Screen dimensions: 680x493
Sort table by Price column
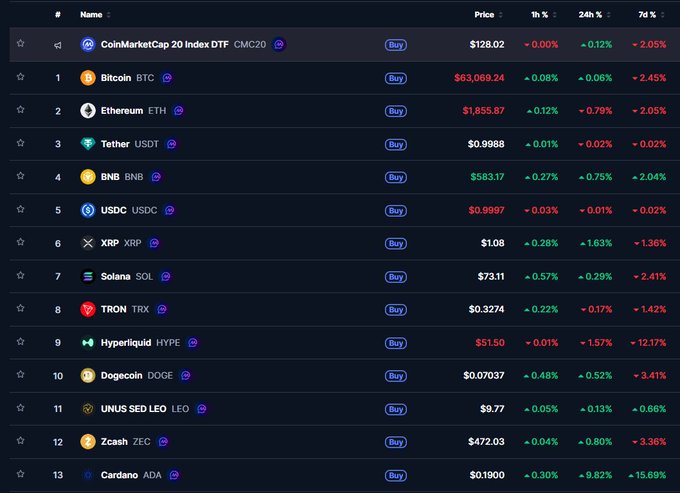[x=488, y=15]
